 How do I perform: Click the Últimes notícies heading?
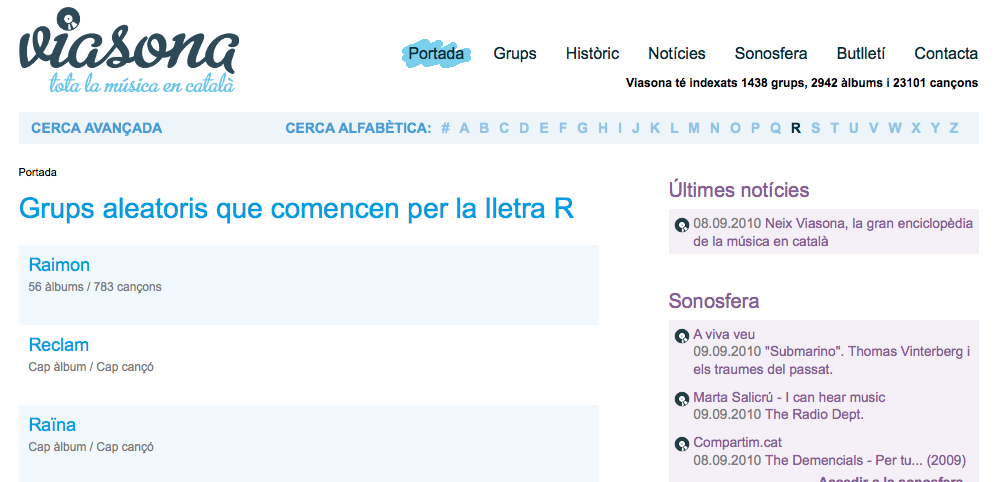739,190
